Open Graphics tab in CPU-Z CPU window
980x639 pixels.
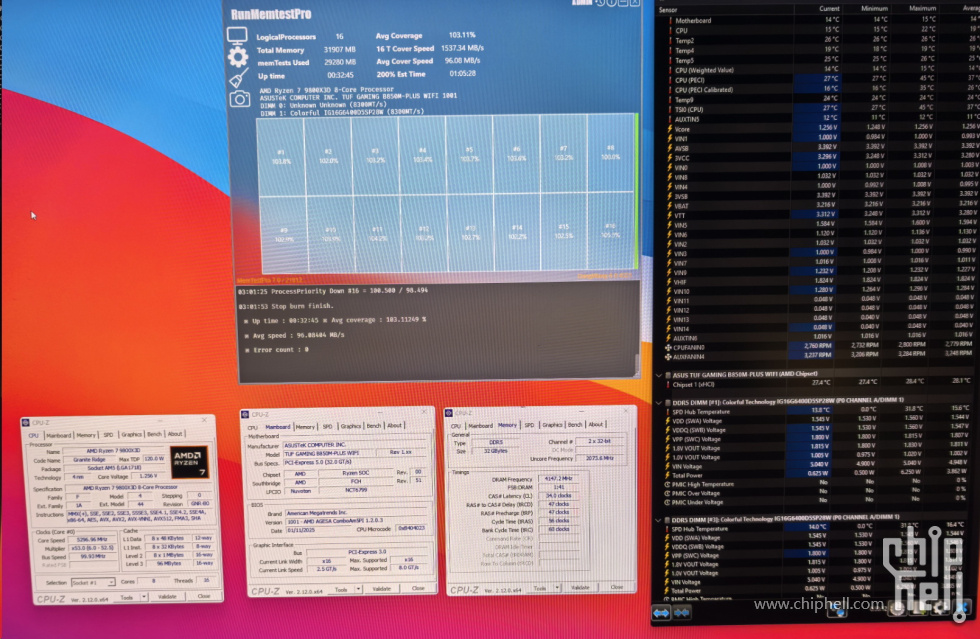click(x=131, y=434)
